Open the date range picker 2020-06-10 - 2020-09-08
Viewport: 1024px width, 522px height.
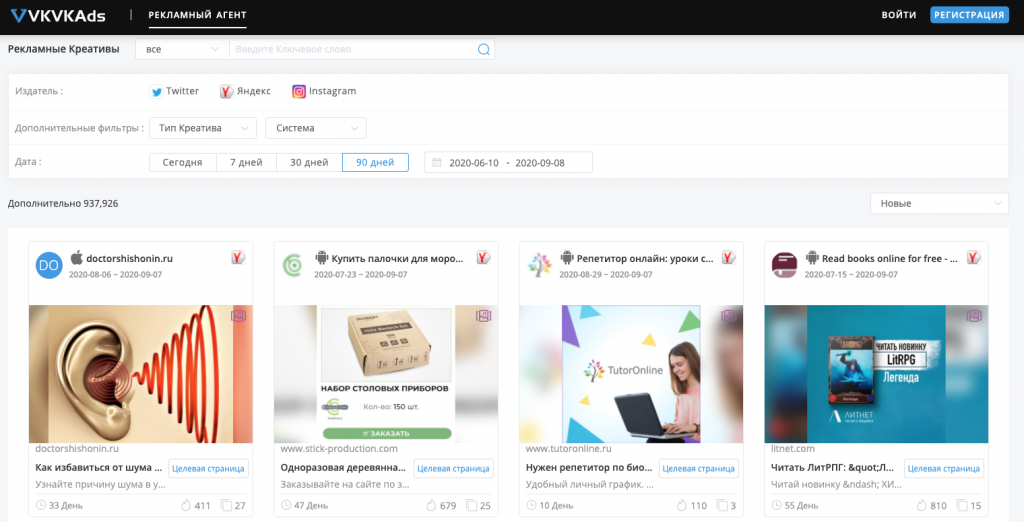508,163
